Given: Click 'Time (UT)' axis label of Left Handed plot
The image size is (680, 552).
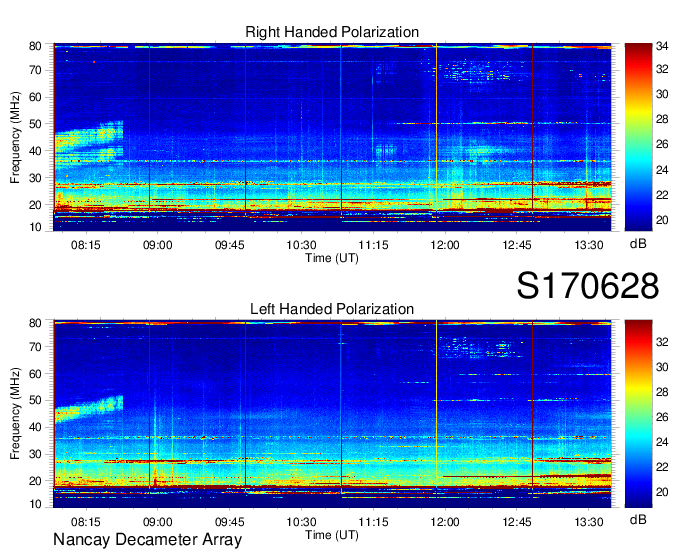Looking at the screenshot, I should point(332,535).
